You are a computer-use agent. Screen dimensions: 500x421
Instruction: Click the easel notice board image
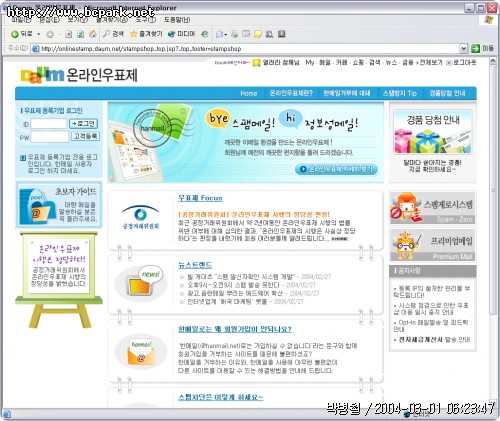(59, 279)
